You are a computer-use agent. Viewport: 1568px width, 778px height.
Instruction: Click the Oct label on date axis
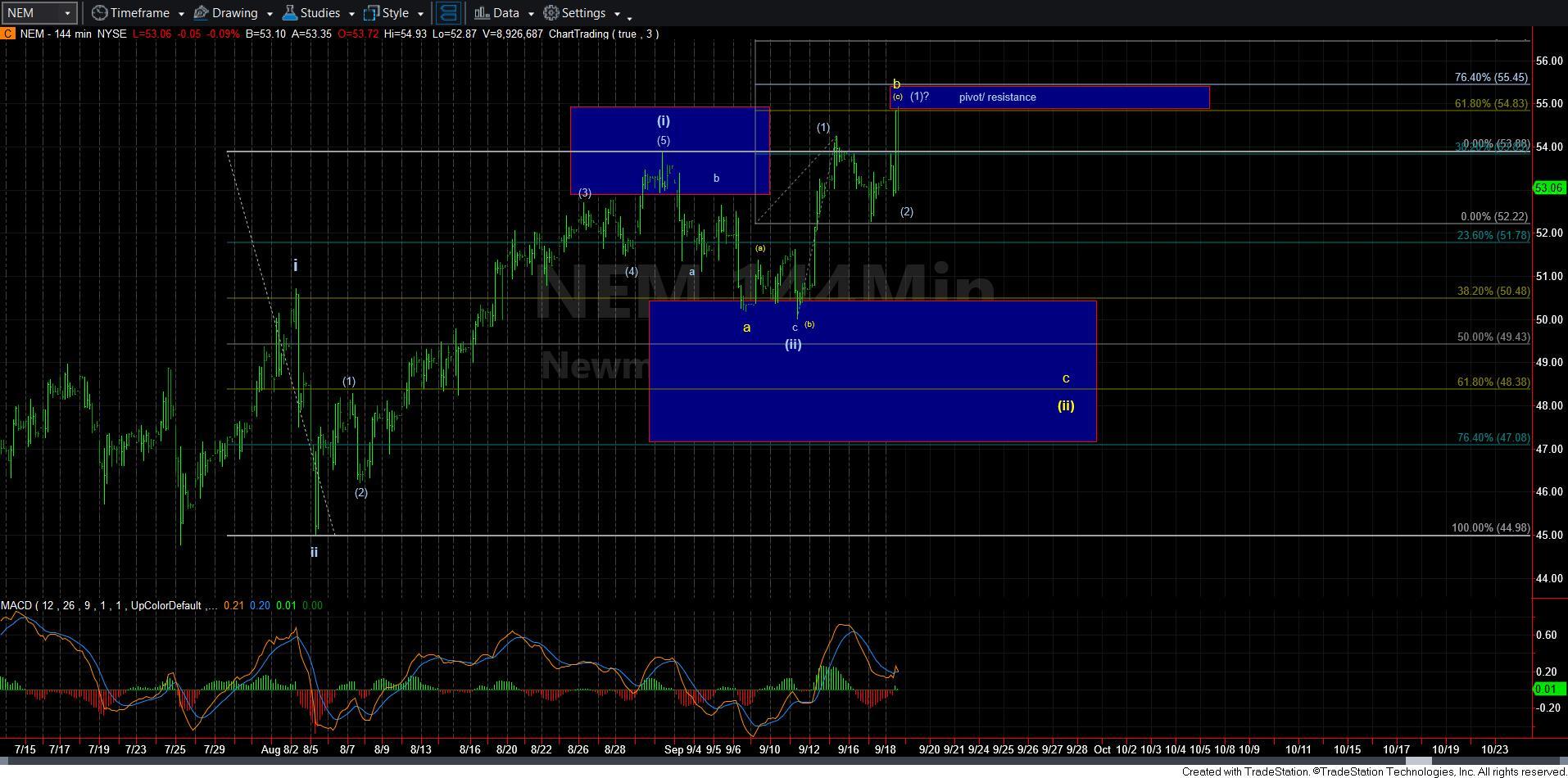(x=1102, y=749)
